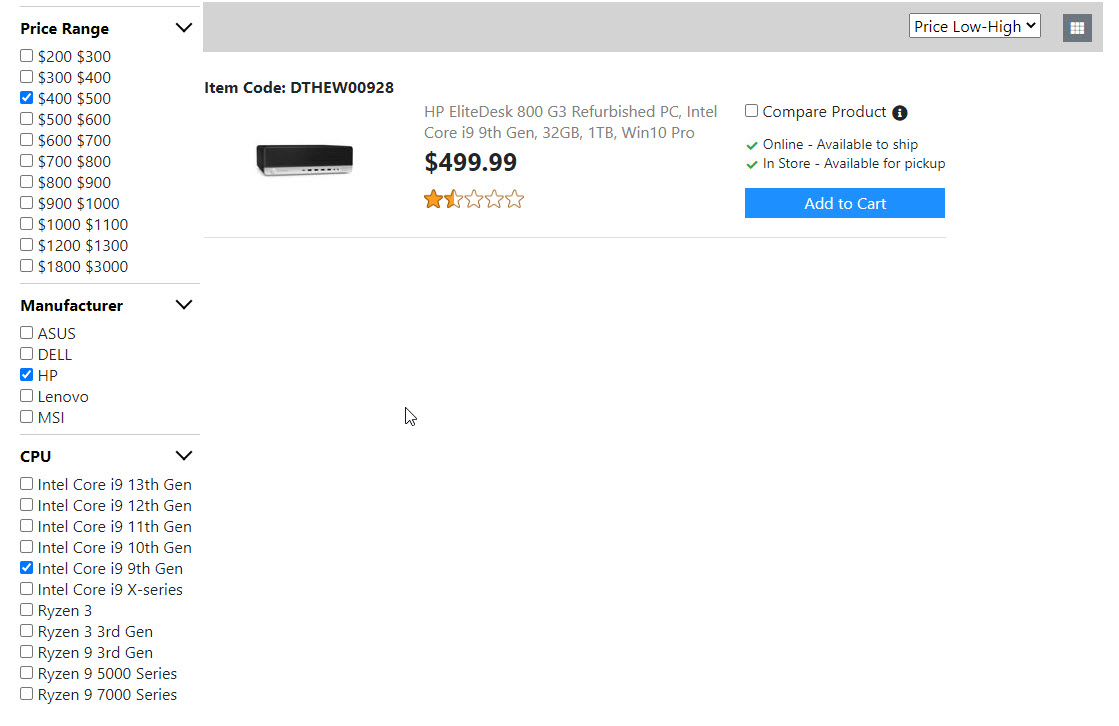Check the $1800 $3000 price range
This screenshot has width=1119, height=726.
(x=27, y=266)
